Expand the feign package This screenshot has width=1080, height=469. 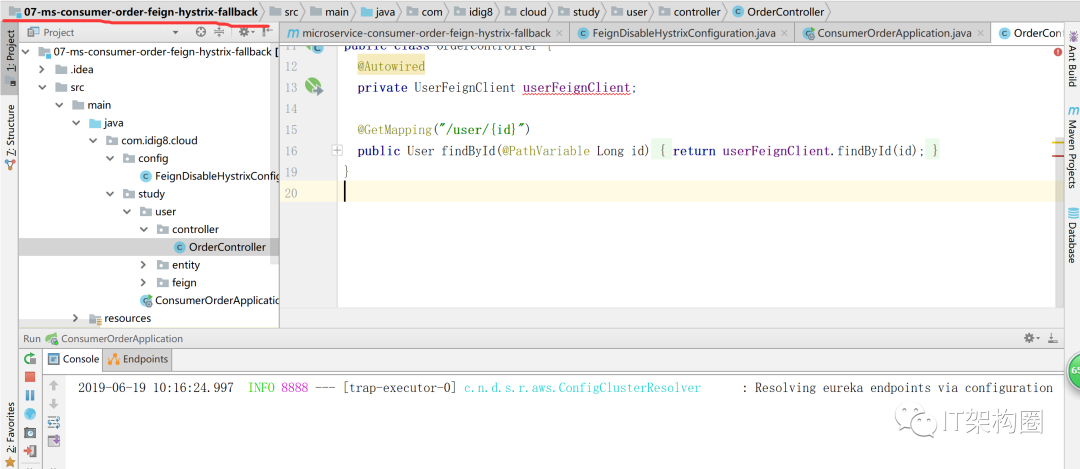coord(143,282)
